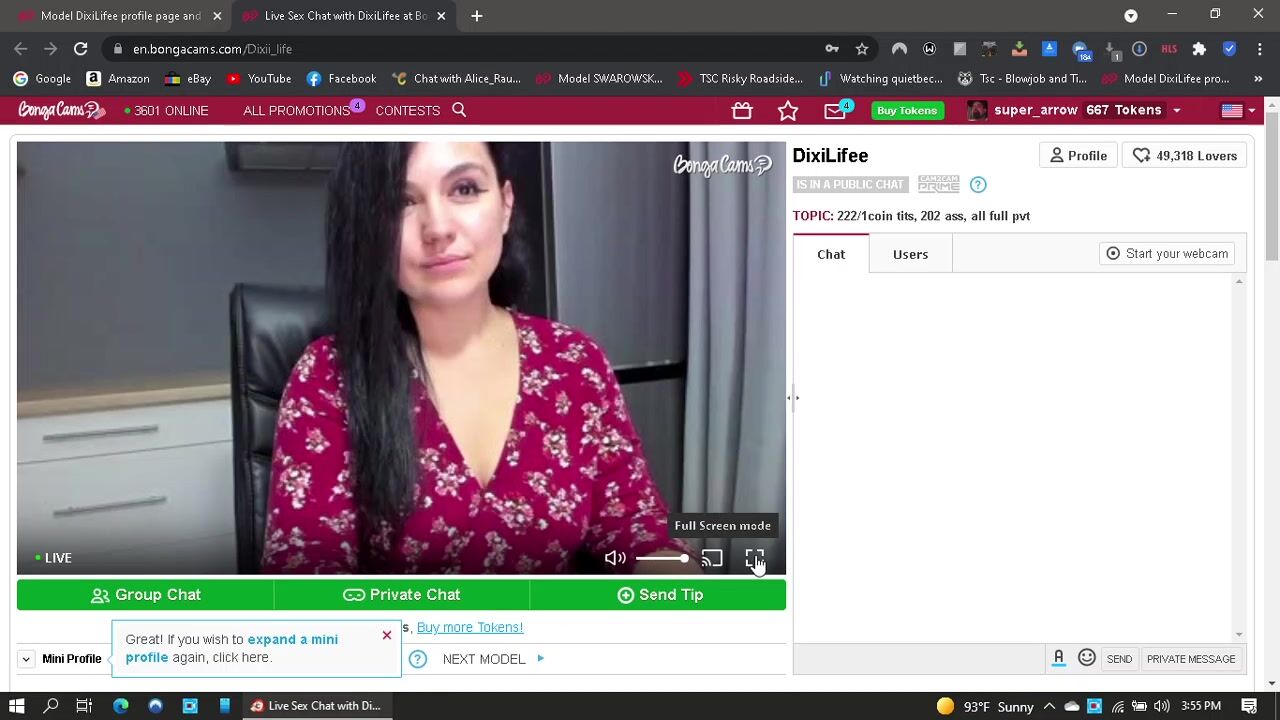Image resolution: width=1280 pixels, height=720 pixels.
Task: Open the CamzCam Prime help question icon
Action: point(978,185)
